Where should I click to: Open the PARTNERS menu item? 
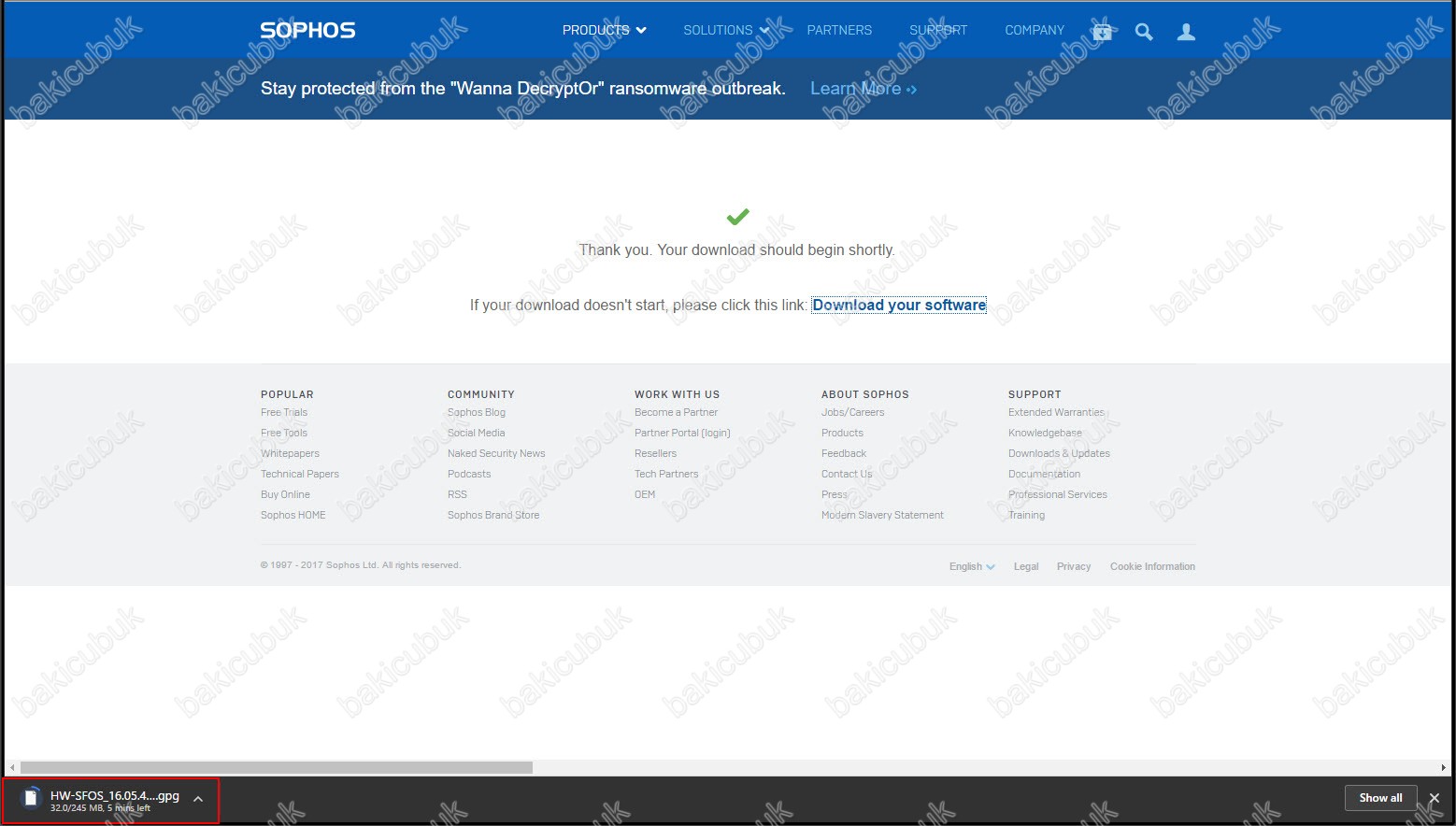pyautogui.click(x=839, y=30)
